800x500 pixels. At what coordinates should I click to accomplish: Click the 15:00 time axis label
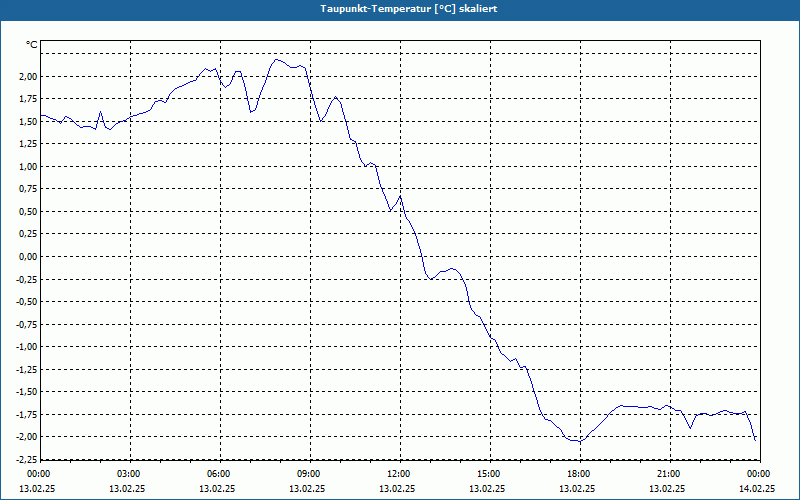pyautogui.click(x=490, y=474)
